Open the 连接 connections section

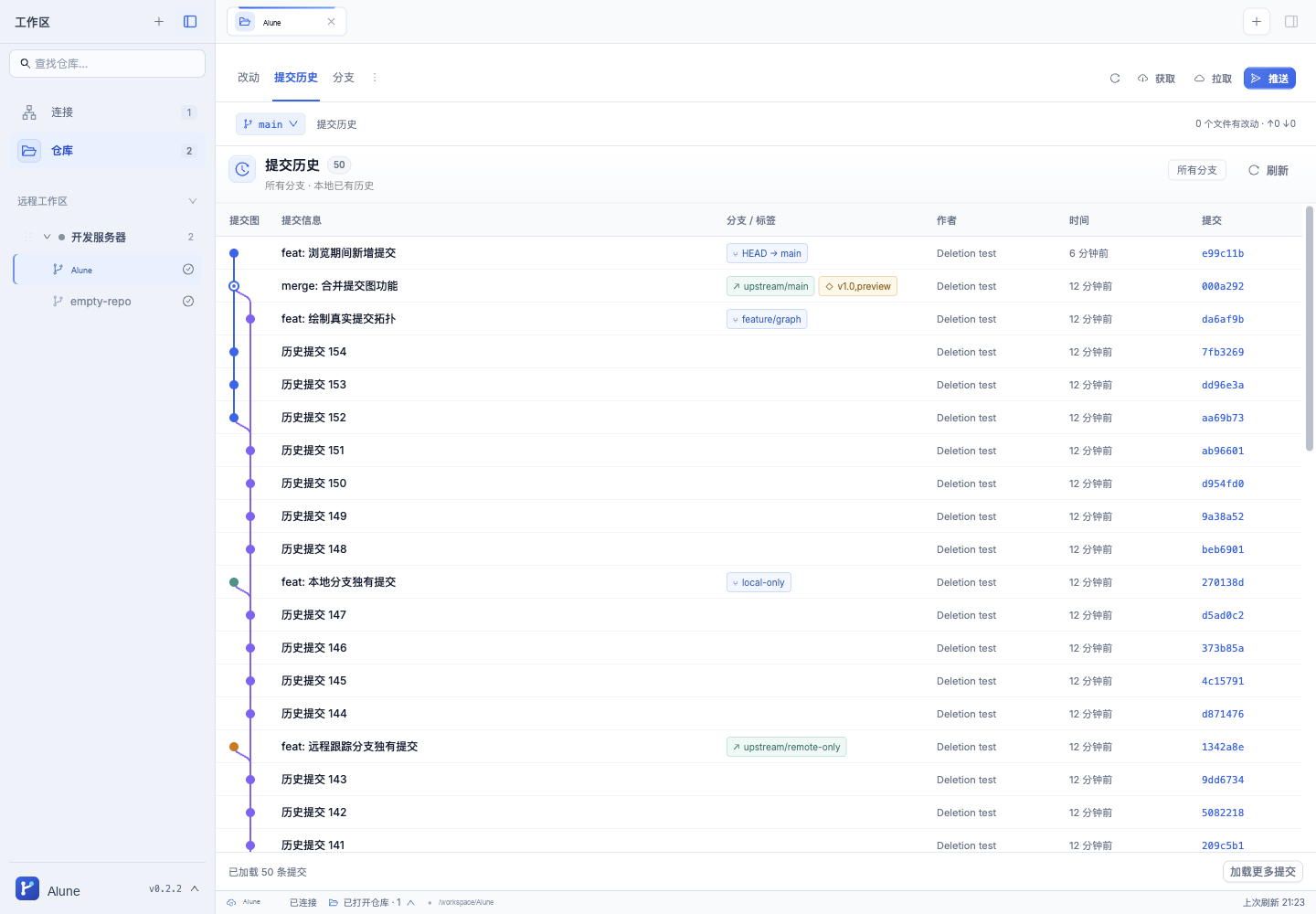pyautogui.click(x=108, y=112)
